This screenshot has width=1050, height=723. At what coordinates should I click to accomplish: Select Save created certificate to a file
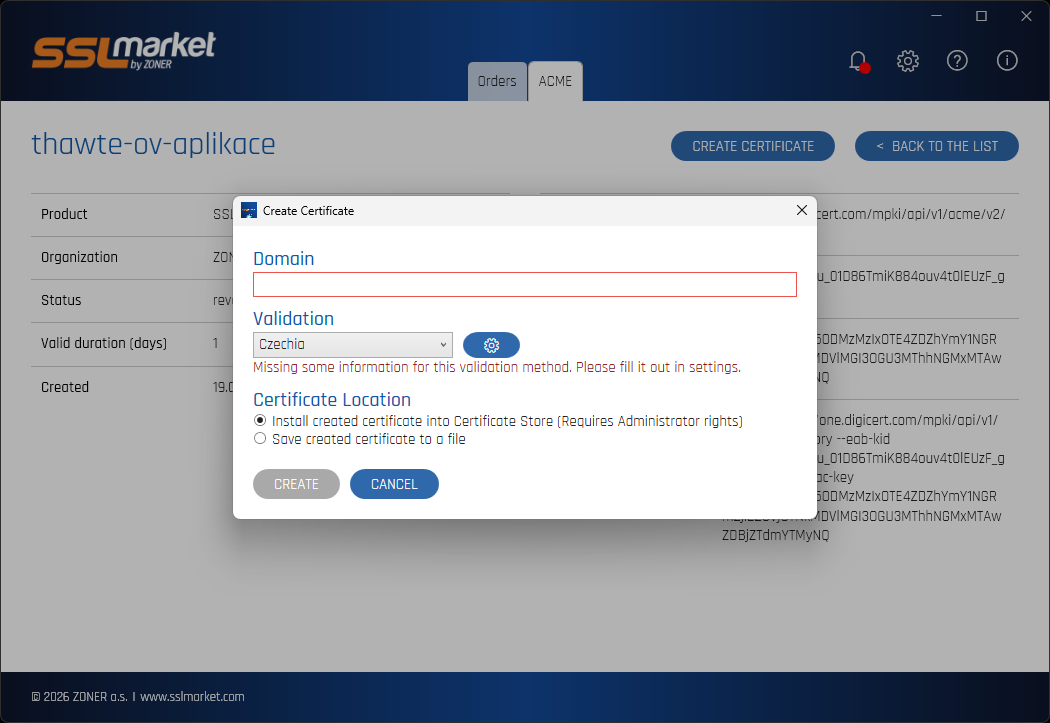[x=260, y=438]
